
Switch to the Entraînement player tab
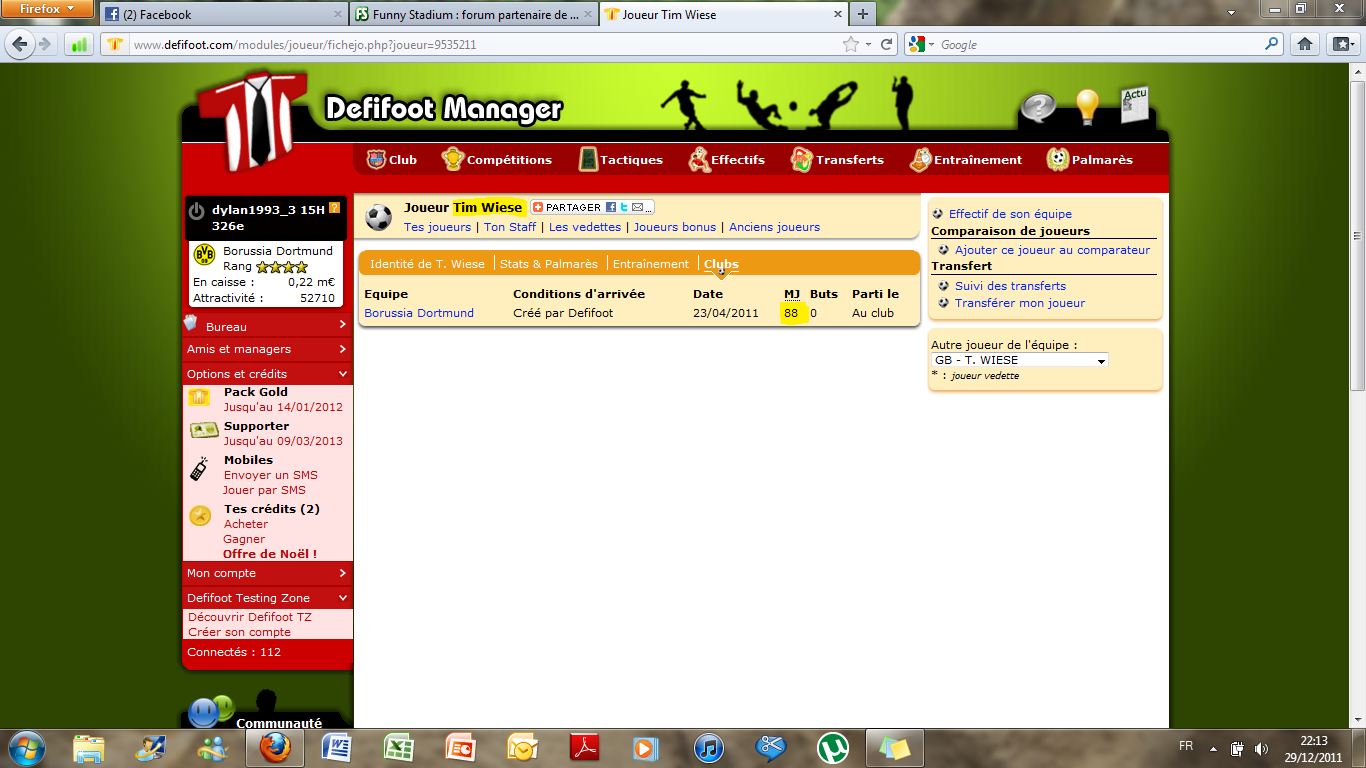point(651,264)
